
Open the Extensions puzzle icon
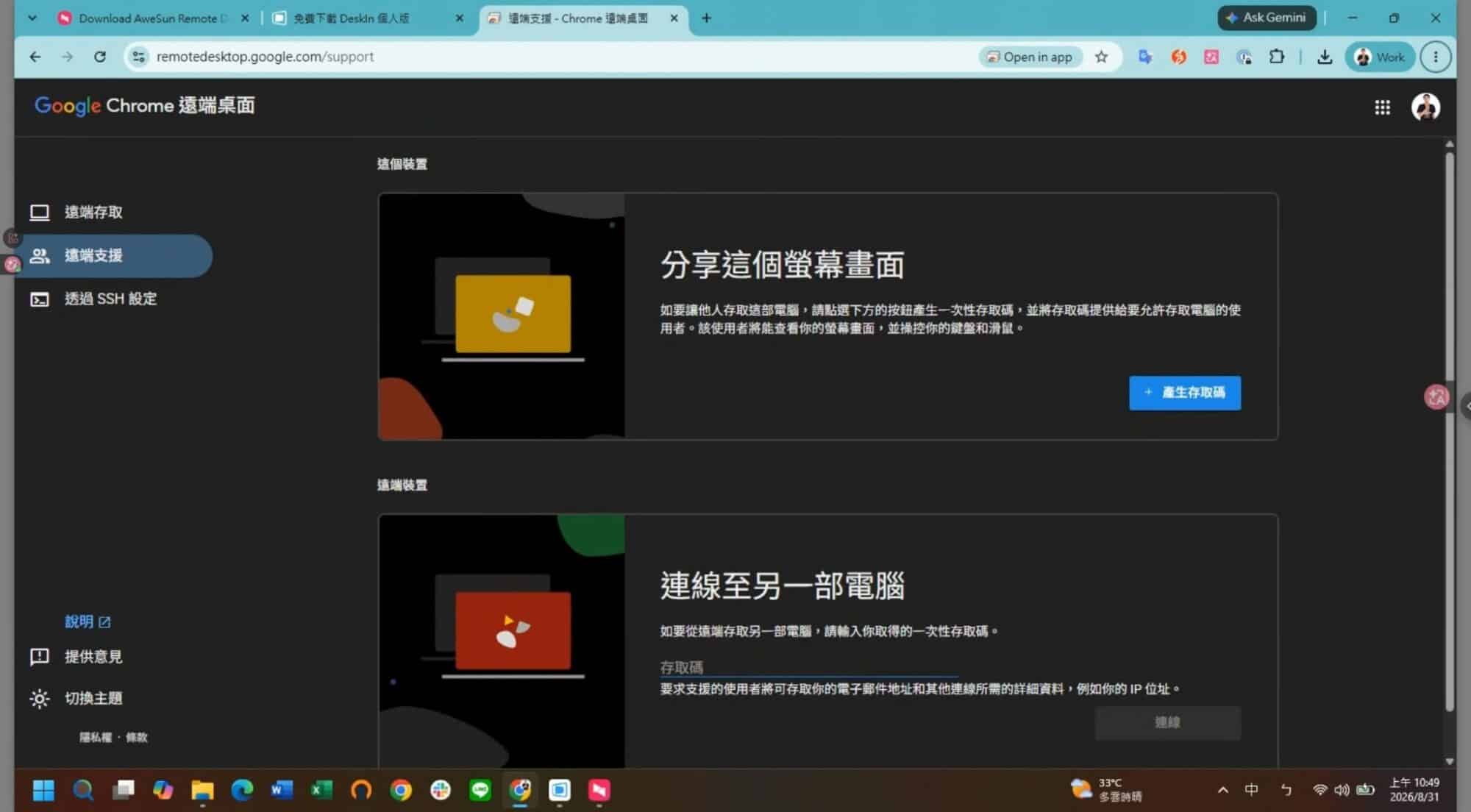(x=1277, y=57)
